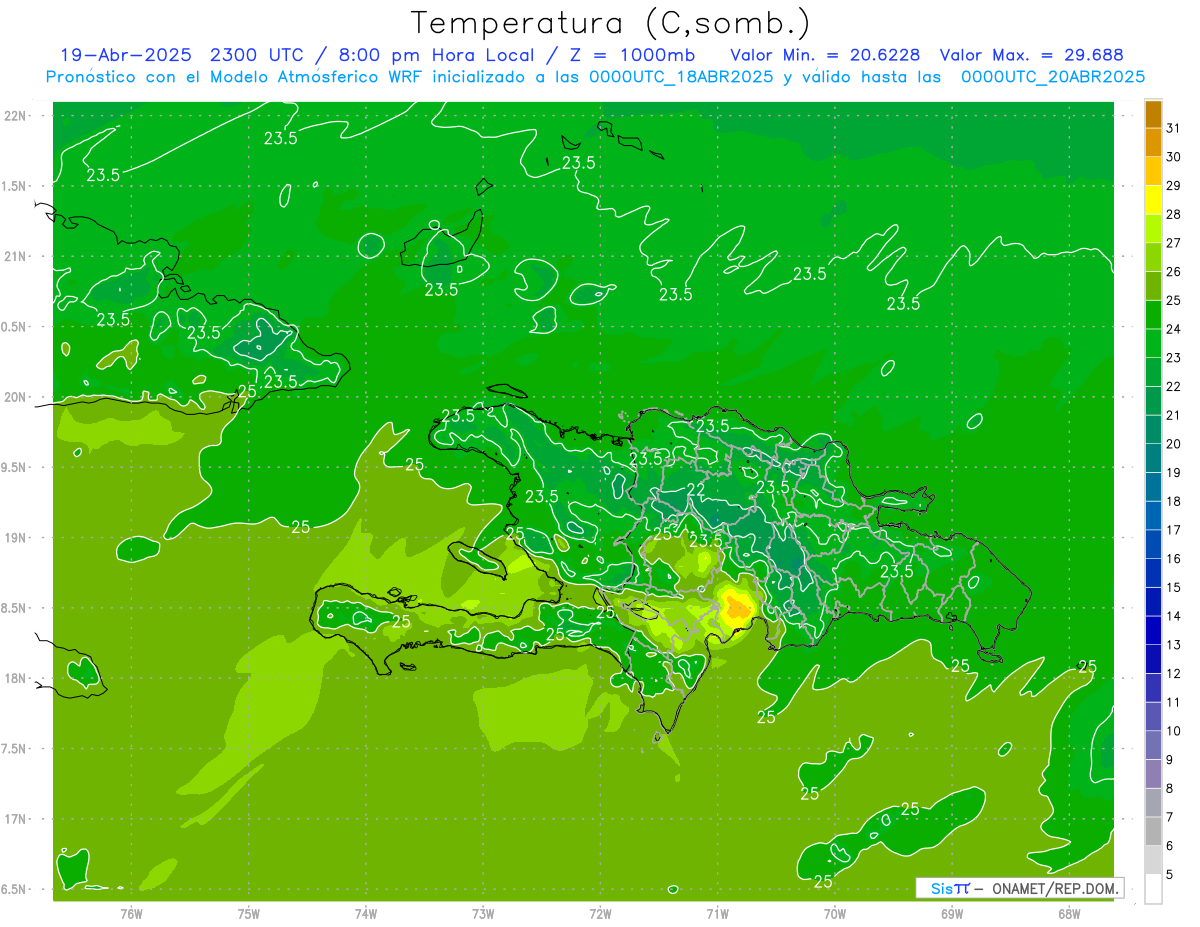Click the '10' colorbar scale label

point(1174,731)
